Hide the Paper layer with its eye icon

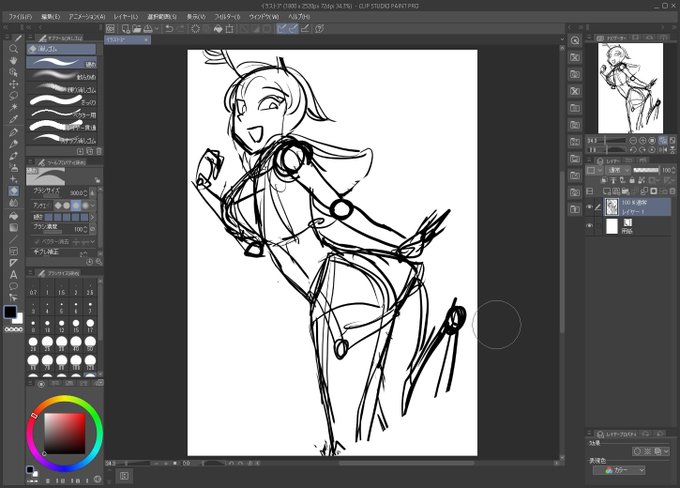[589, 226]
